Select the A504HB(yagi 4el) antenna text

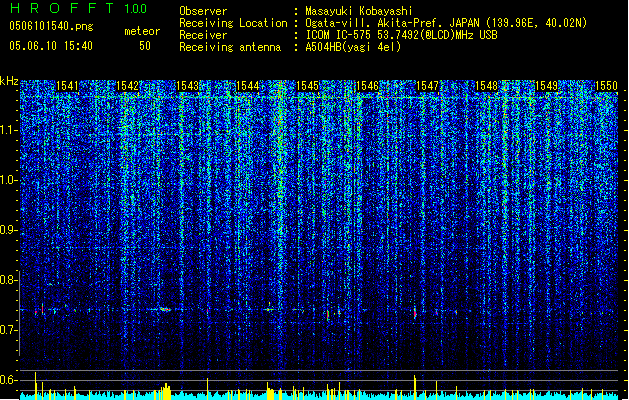click(353, 47)
